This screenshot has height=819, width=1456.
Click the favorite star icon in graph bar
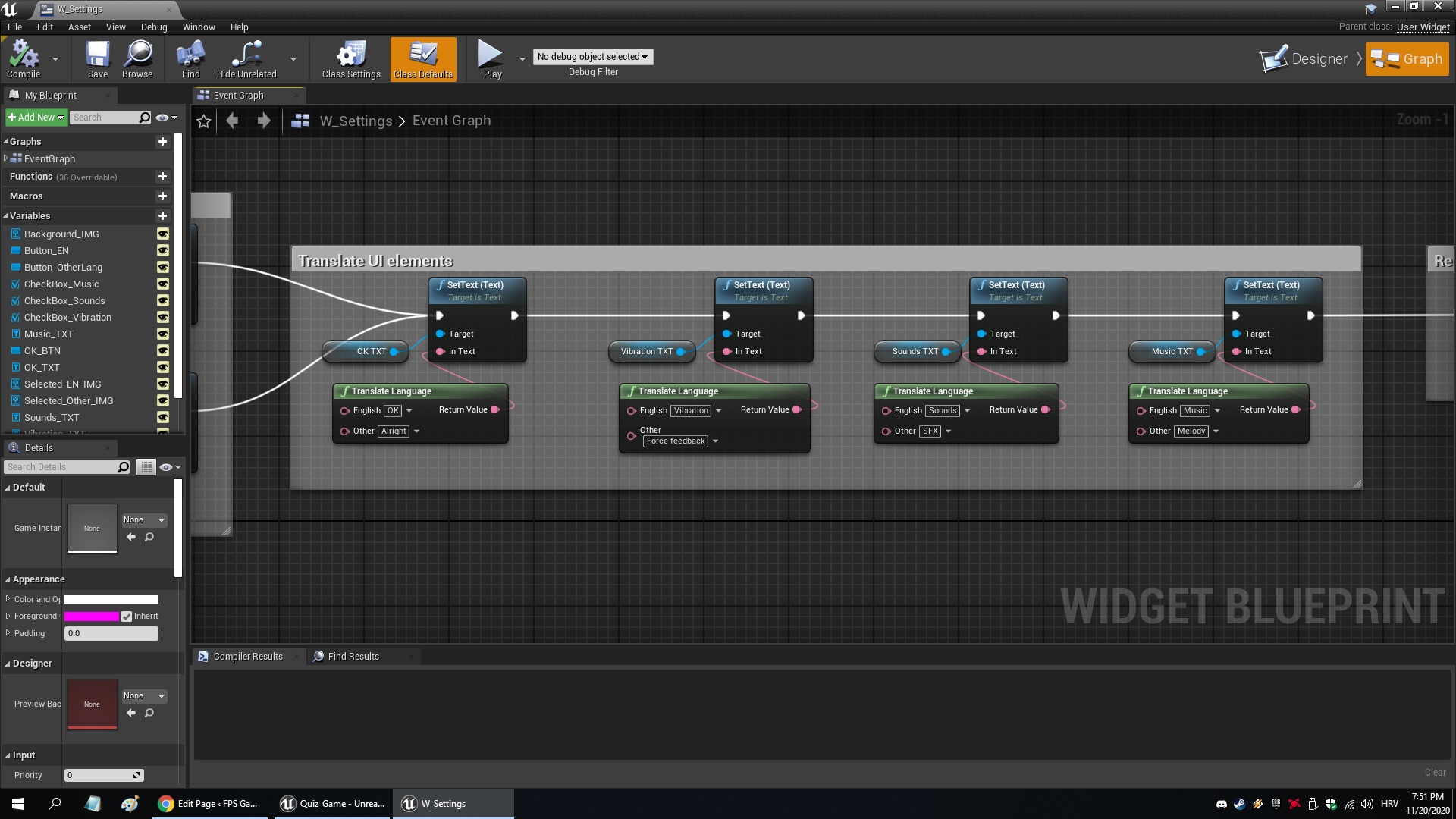pos(203,121)
